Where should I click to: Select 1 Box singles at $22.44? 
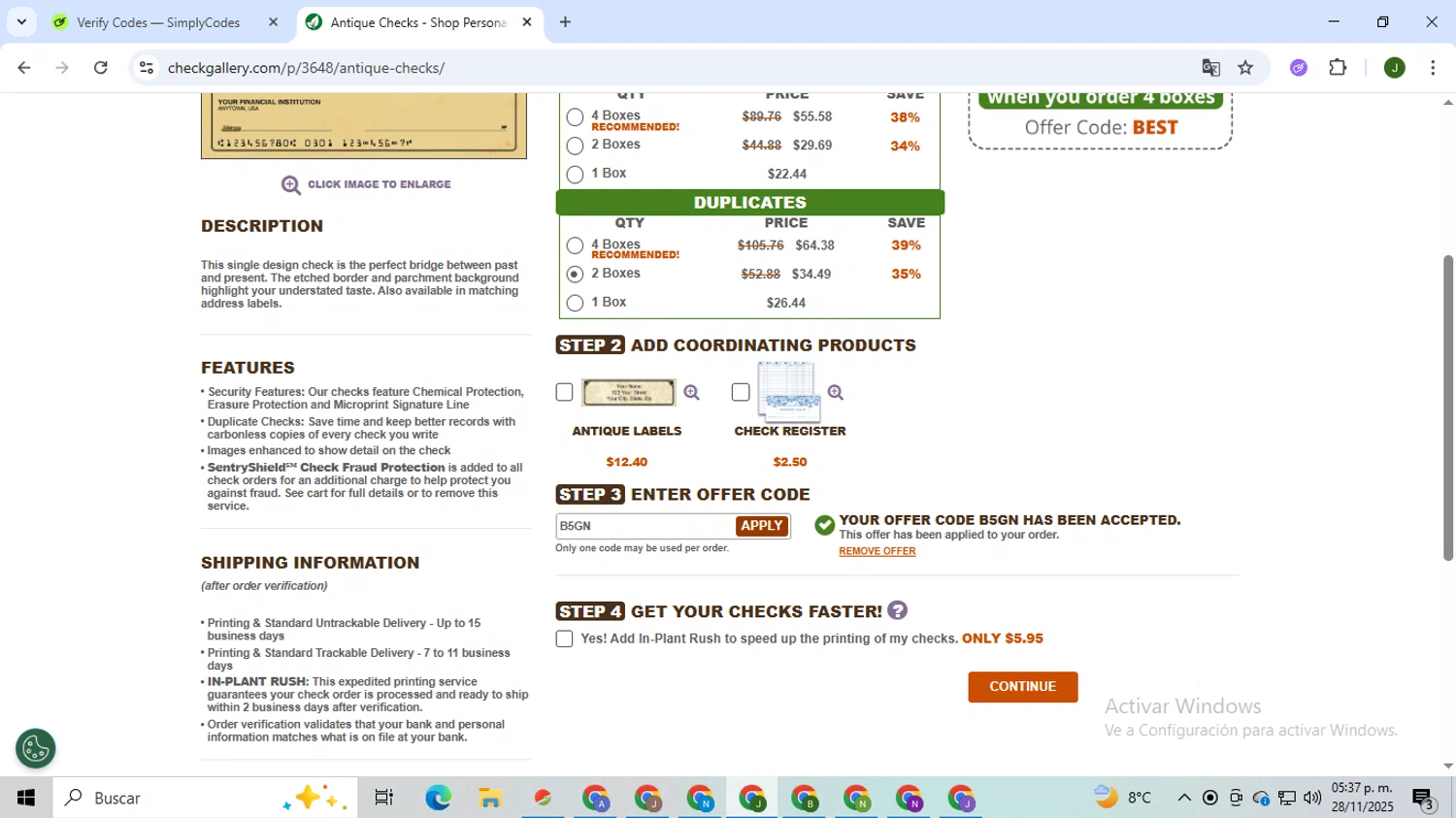click(x=575, y=175)
